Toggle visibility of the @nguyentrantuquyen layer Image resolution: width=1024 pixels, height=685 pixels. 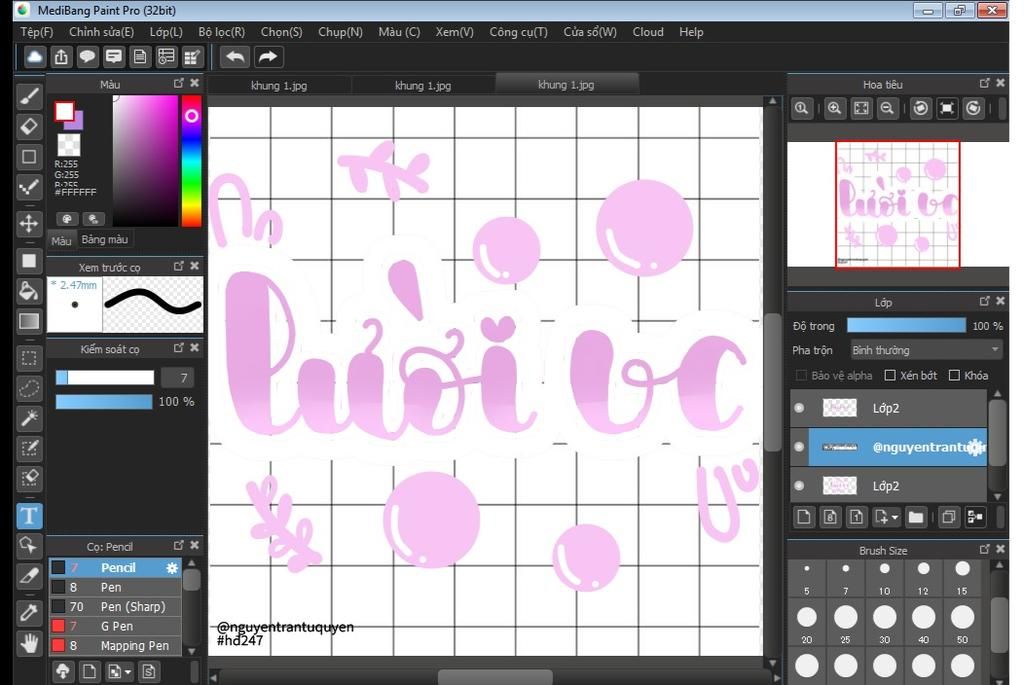coord(799,447)
